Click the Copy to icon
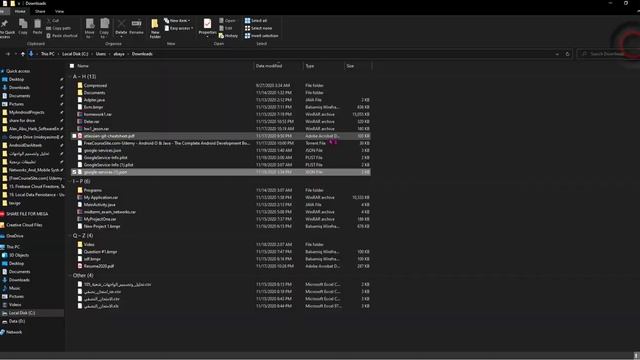The width and height of the screenshot is (640, 360). pyautogui.click(x=104, y=24)
